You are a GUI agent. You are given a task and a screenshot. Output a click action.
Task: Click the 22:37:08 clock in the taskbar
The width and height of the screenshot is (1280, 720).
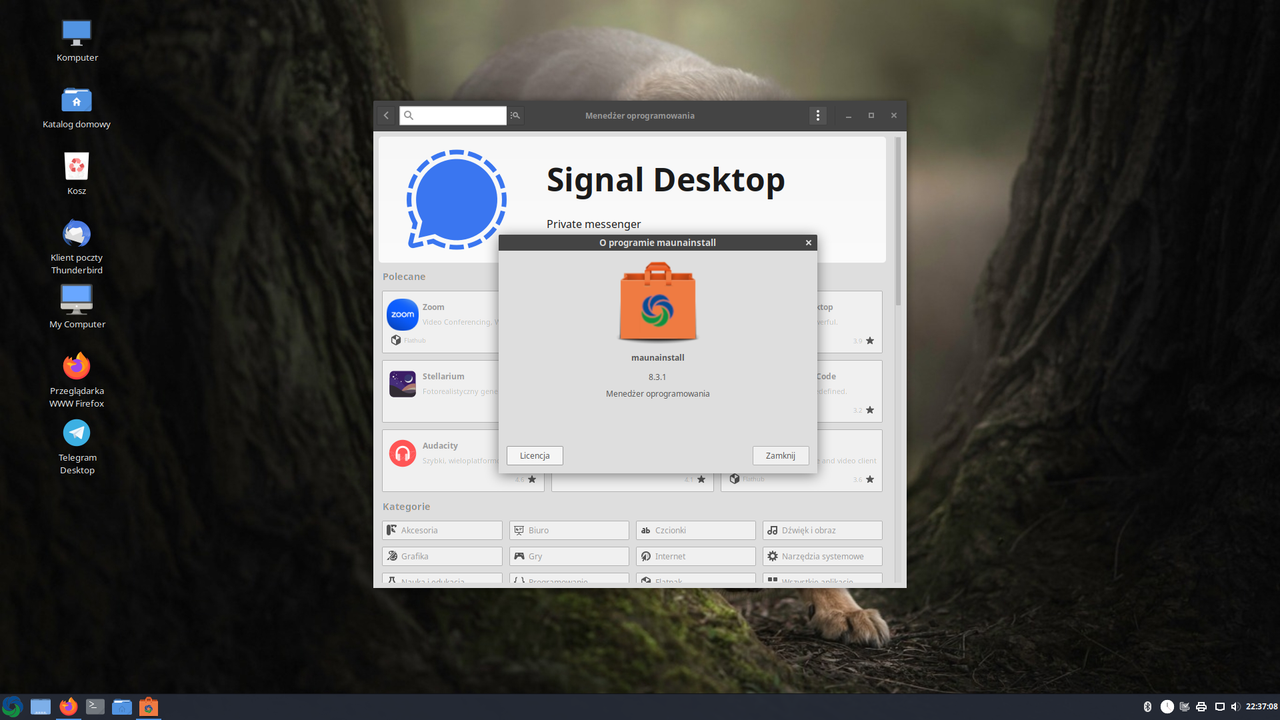[x=1261, y=707]
